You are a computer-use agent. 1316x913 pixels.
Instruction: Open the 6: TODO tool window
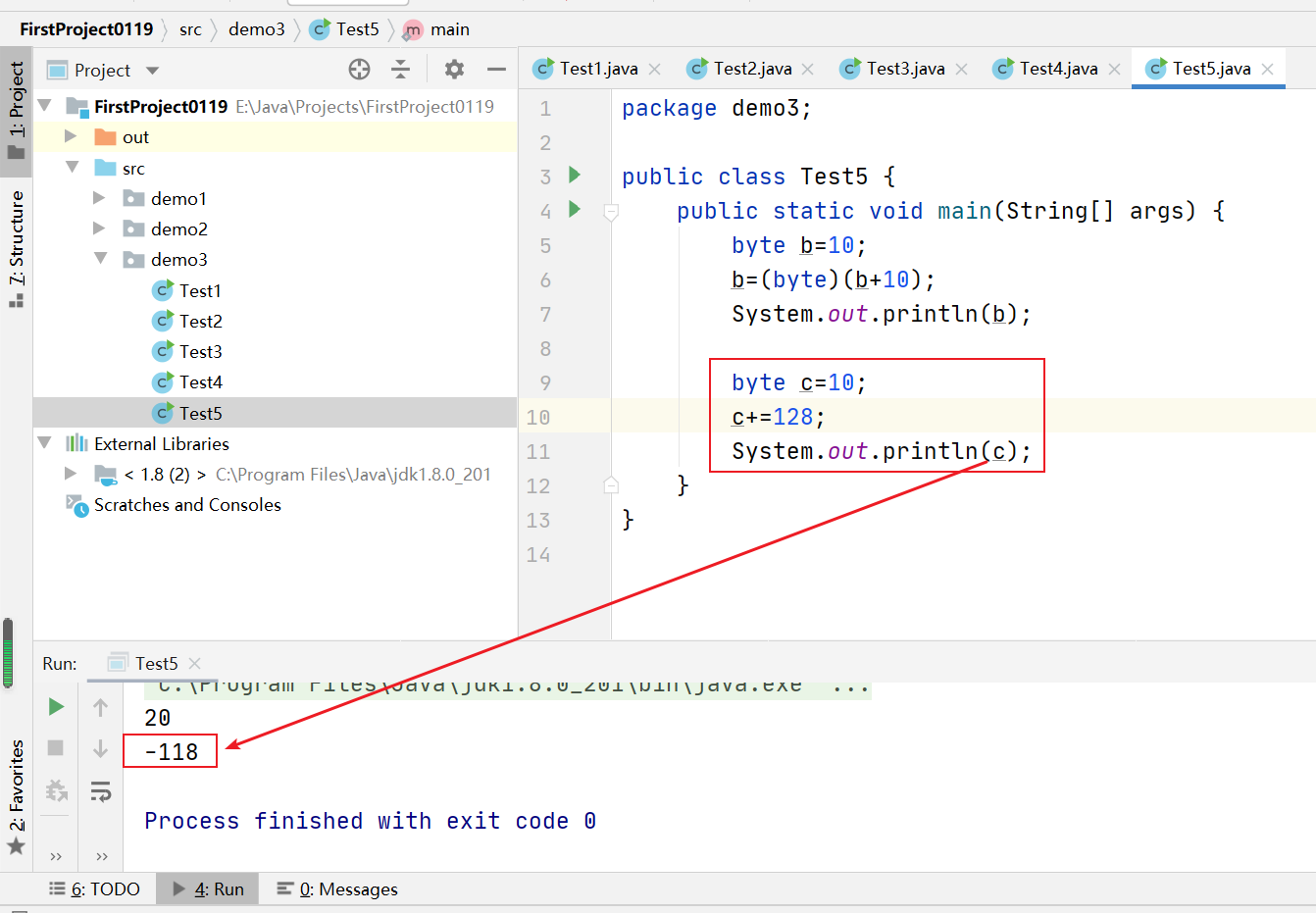tap(94, 889)
